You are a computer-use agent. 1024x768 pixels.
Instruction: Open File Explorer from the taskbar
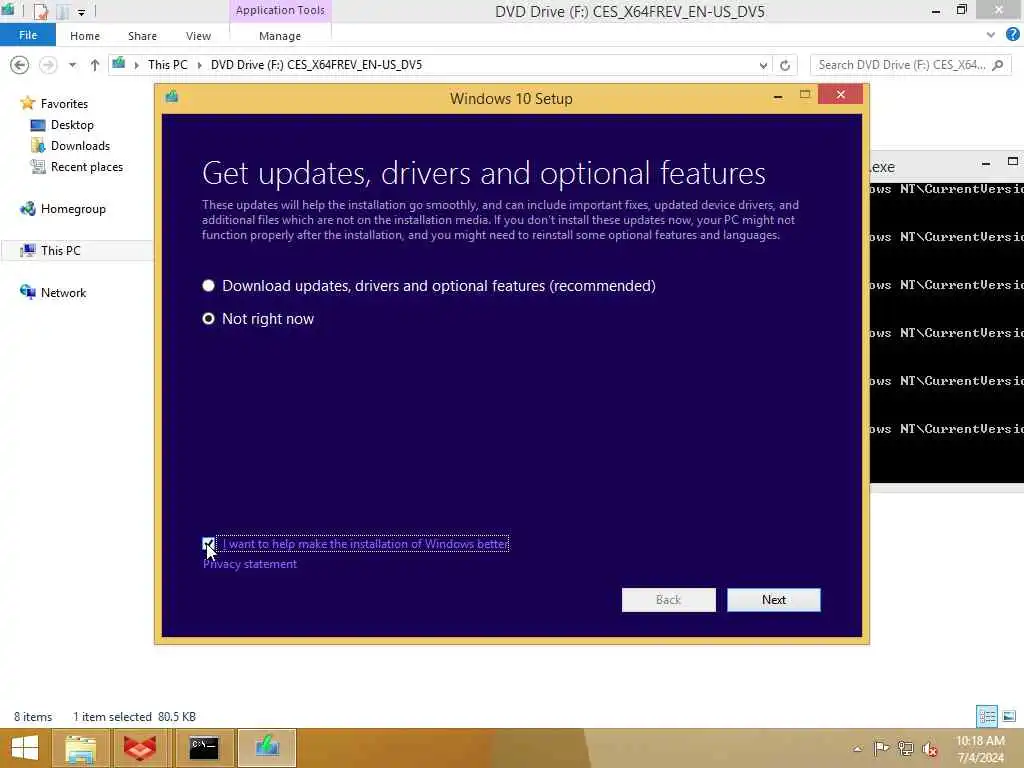[x=80, y=748]
